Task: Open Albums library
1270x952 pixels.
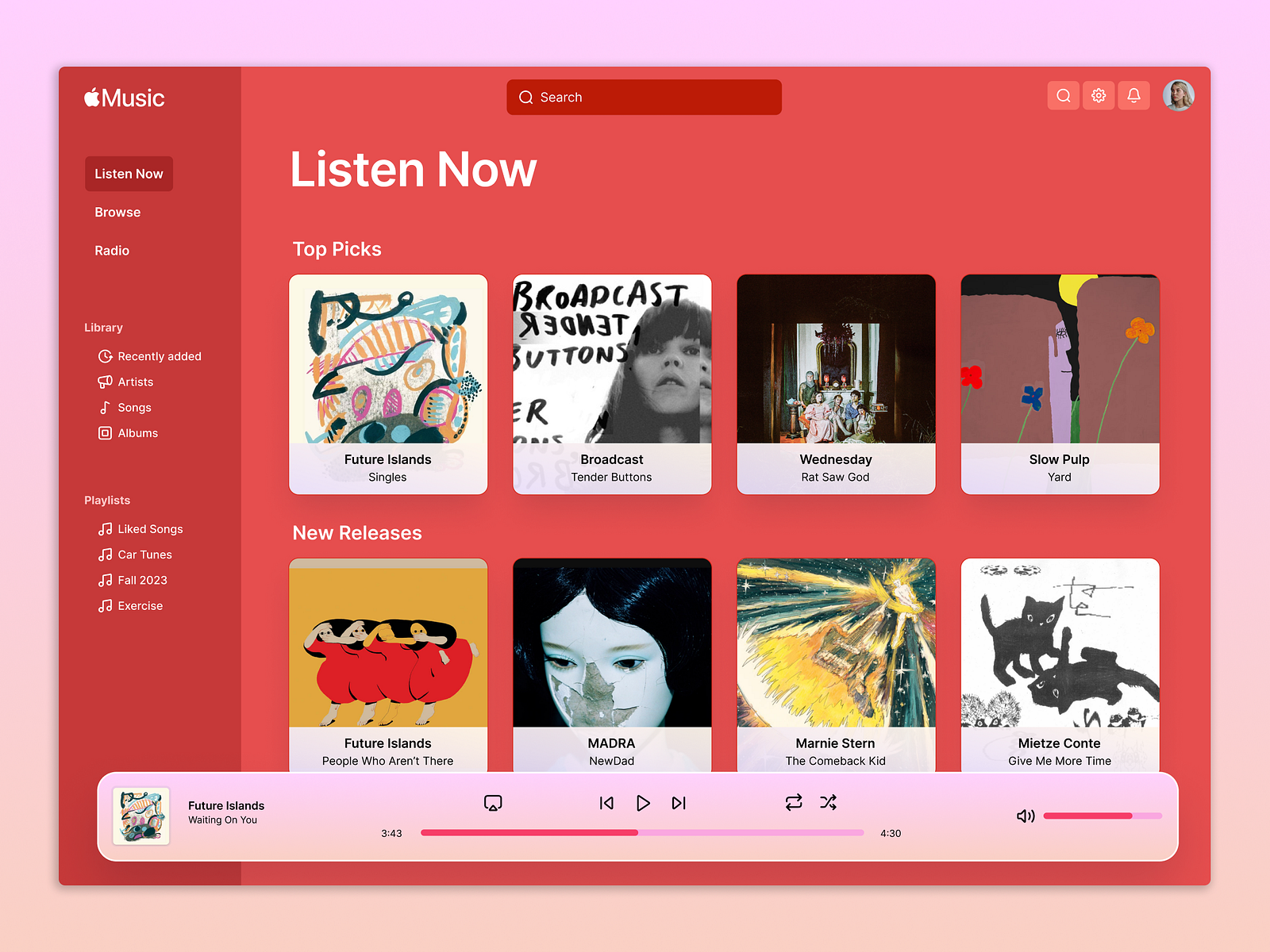Action: 129,432
